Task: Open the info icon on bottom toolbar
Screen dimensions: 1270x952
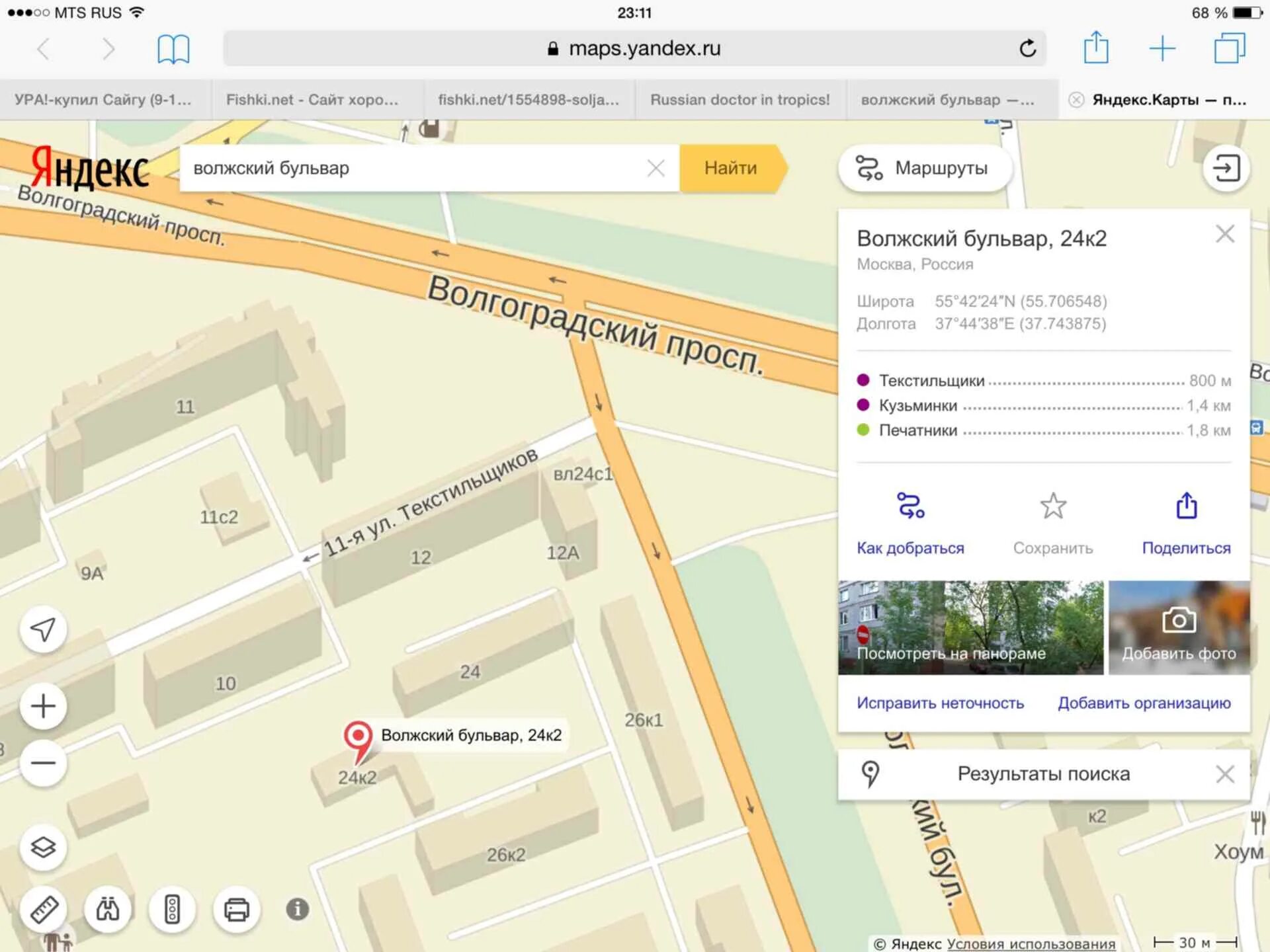Action: point(298,910)
